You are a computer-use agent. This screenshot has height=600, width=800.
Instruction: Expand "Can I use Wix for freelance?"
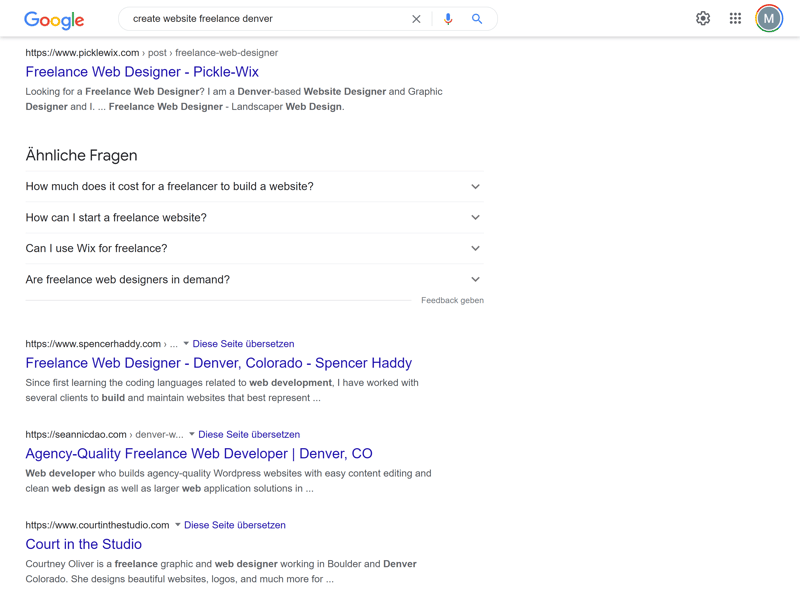click(255, 248)
